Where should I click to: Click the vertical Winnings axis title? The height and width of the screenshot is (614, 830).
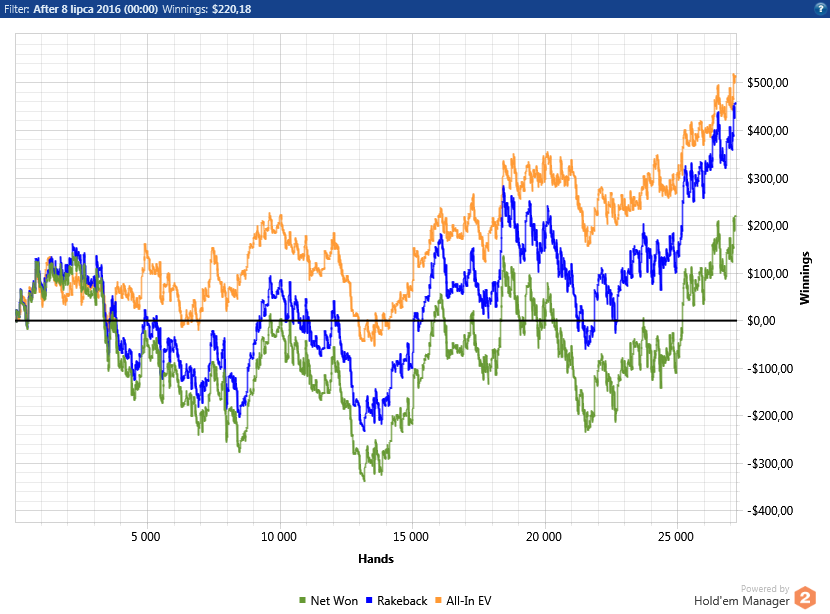pos(805,278)
